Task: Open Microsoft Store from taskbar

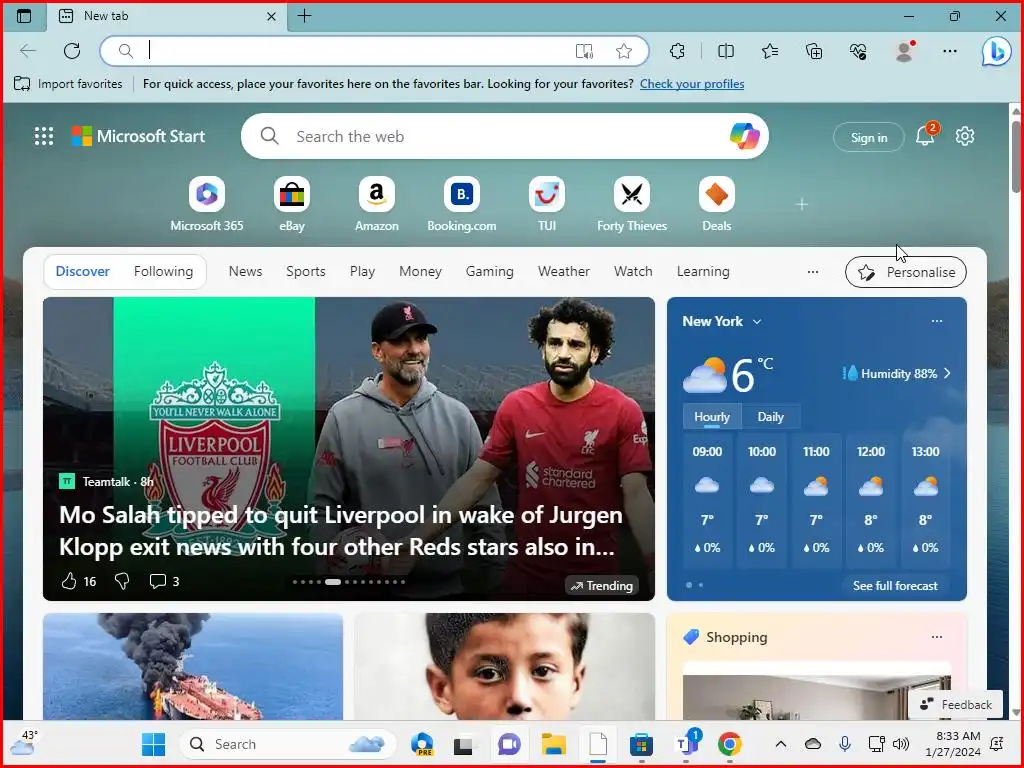Action: click(x=641, y=744)
